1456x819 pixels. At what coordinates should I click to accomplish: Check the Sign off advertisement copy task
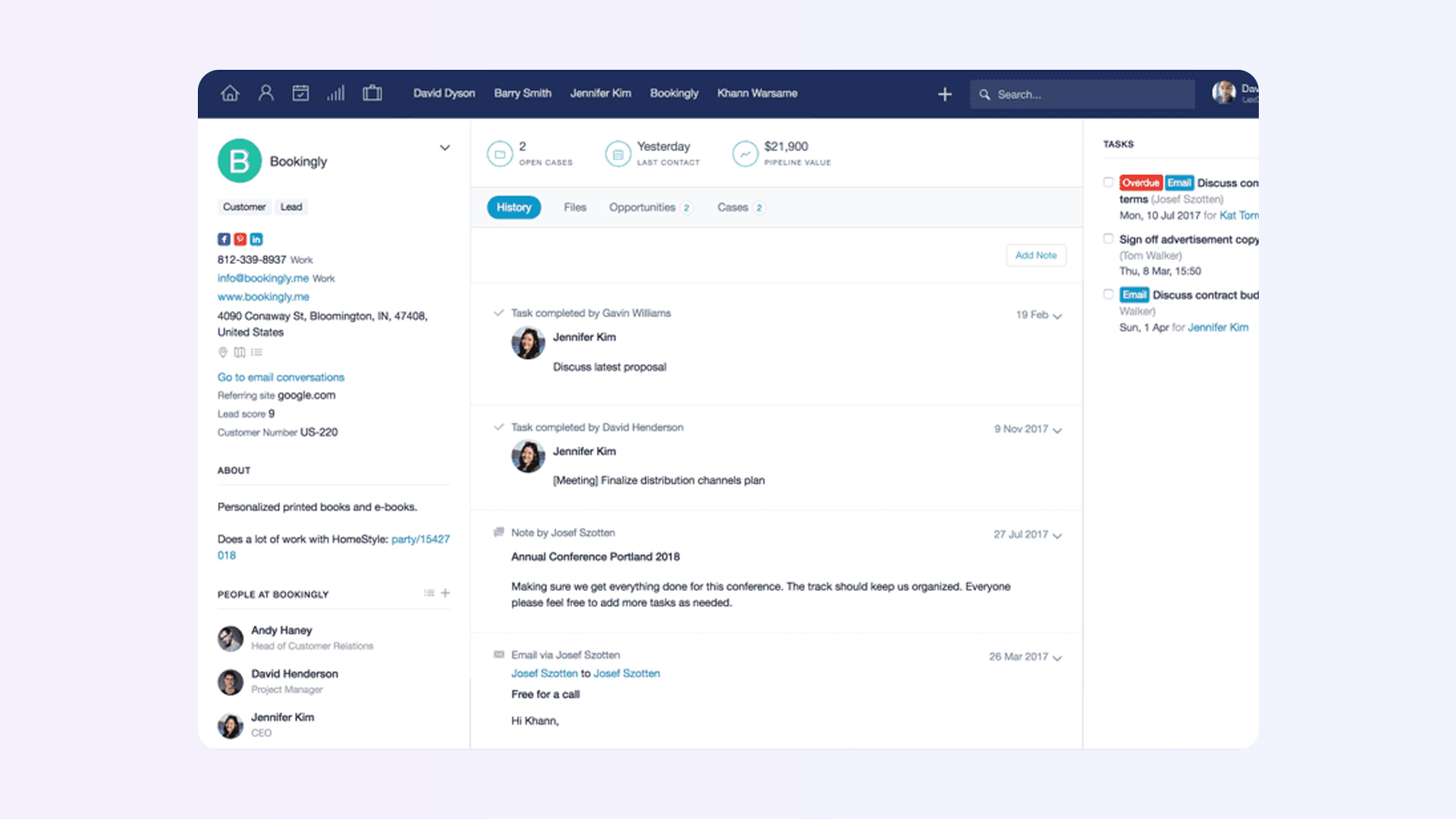(x=1109, y=239)
